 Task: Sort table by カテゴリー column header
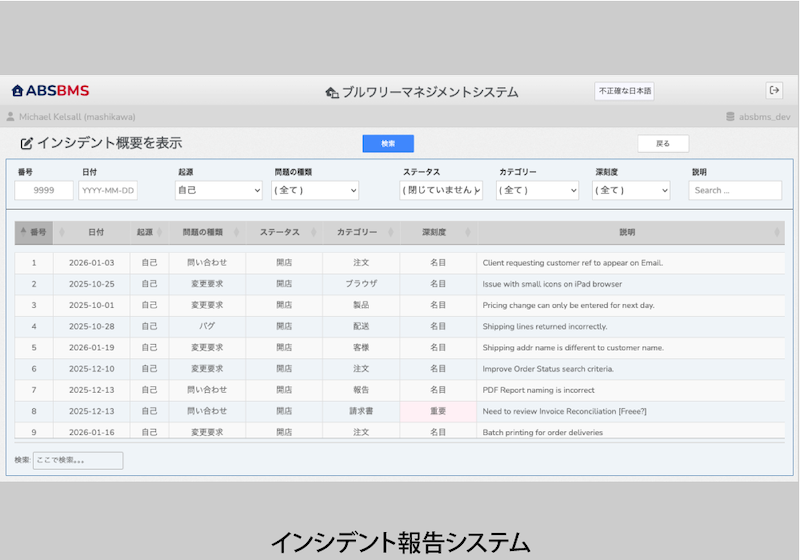[x=361, y=232]
